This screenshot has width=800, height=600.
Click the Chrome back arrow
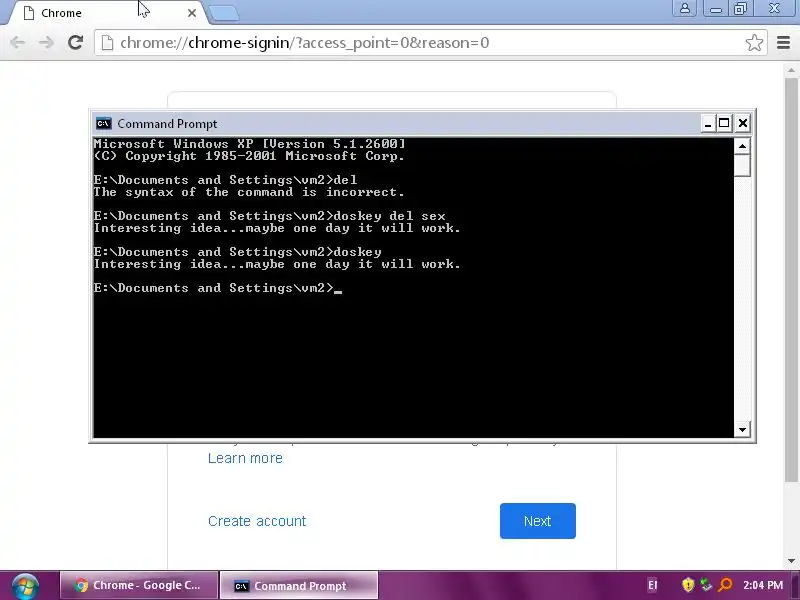pos(17,42)
